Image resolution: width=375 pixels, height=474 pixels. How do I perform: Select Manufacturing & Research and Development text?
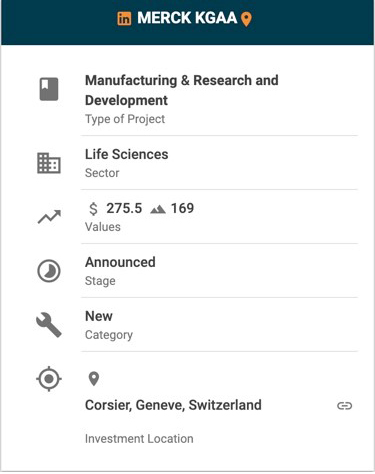click(182, 90)
